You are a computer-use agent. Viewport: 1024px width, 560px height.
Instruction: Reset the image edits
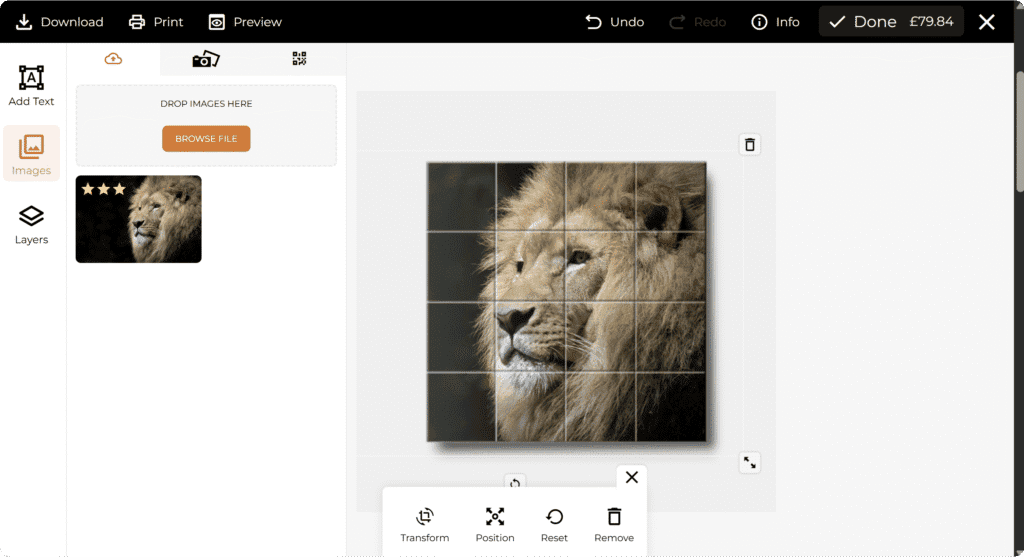(x=554, y=517)
